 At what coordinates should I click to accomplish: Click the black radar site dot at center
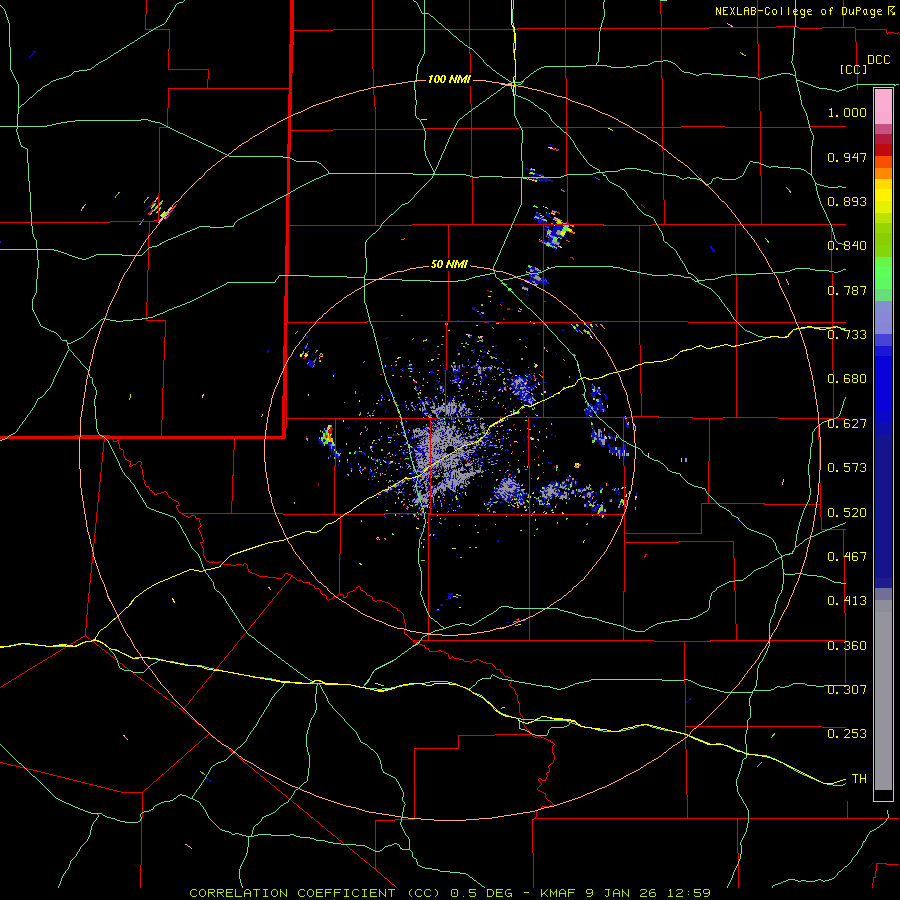pyautogui.click(x=450, y=449)
